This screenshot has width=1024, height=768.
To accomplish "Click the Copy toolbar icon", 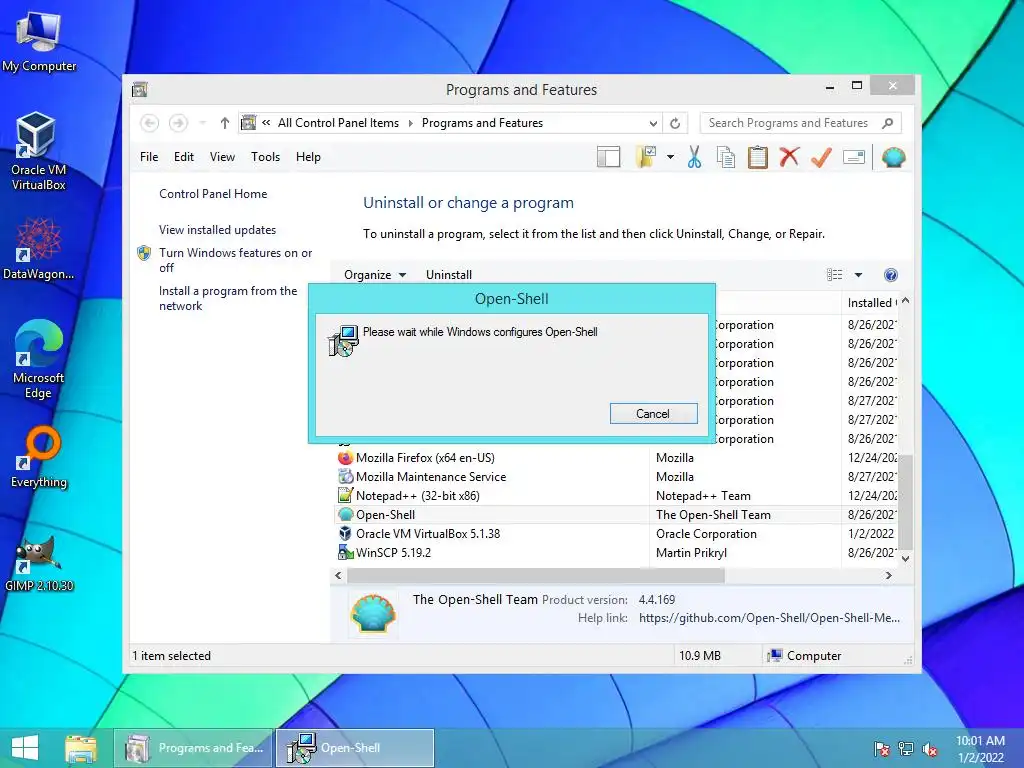I will click(726, 157).
